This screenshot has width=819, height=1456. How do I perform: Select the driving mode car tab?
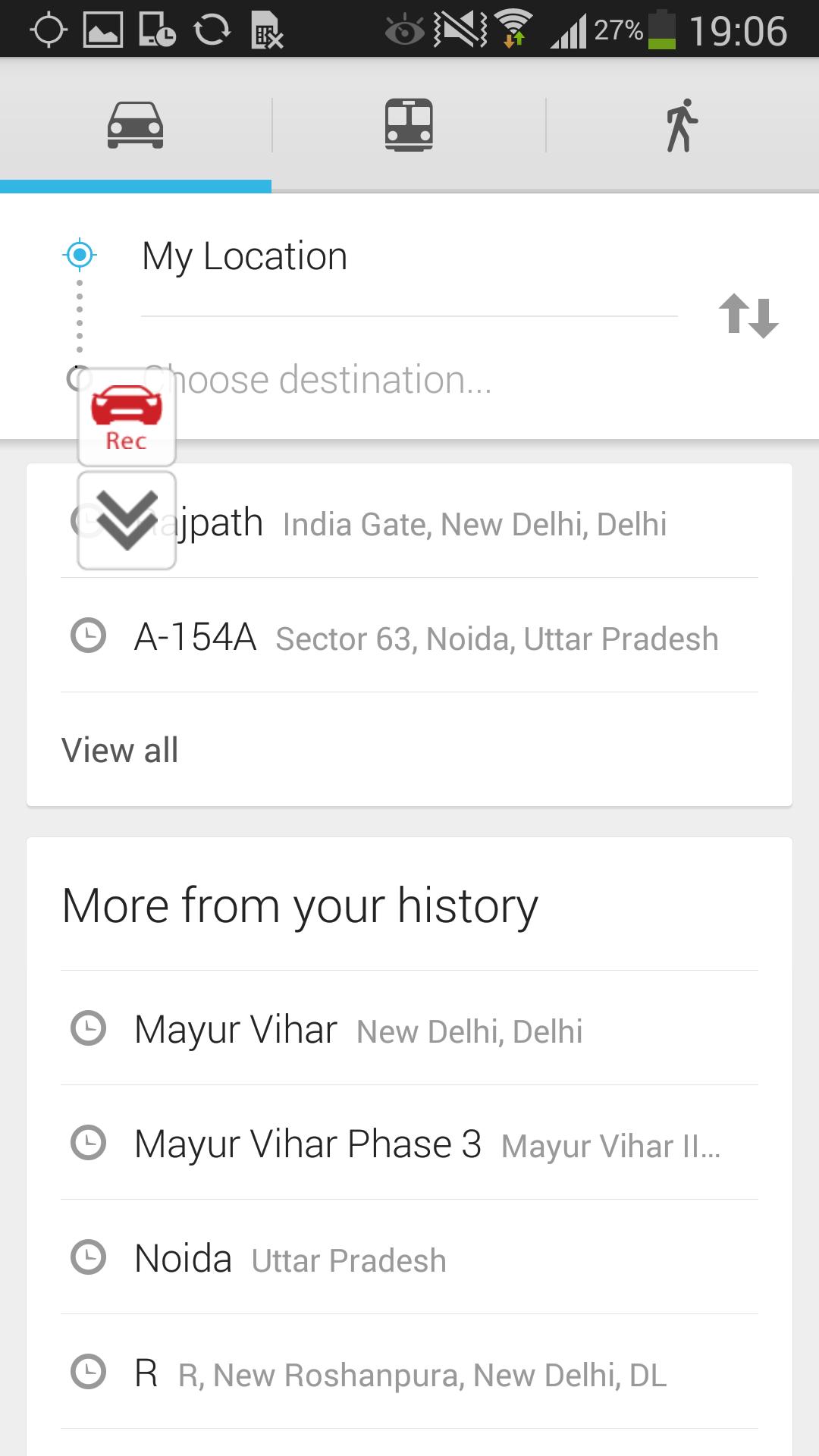[x=135, y=125]
